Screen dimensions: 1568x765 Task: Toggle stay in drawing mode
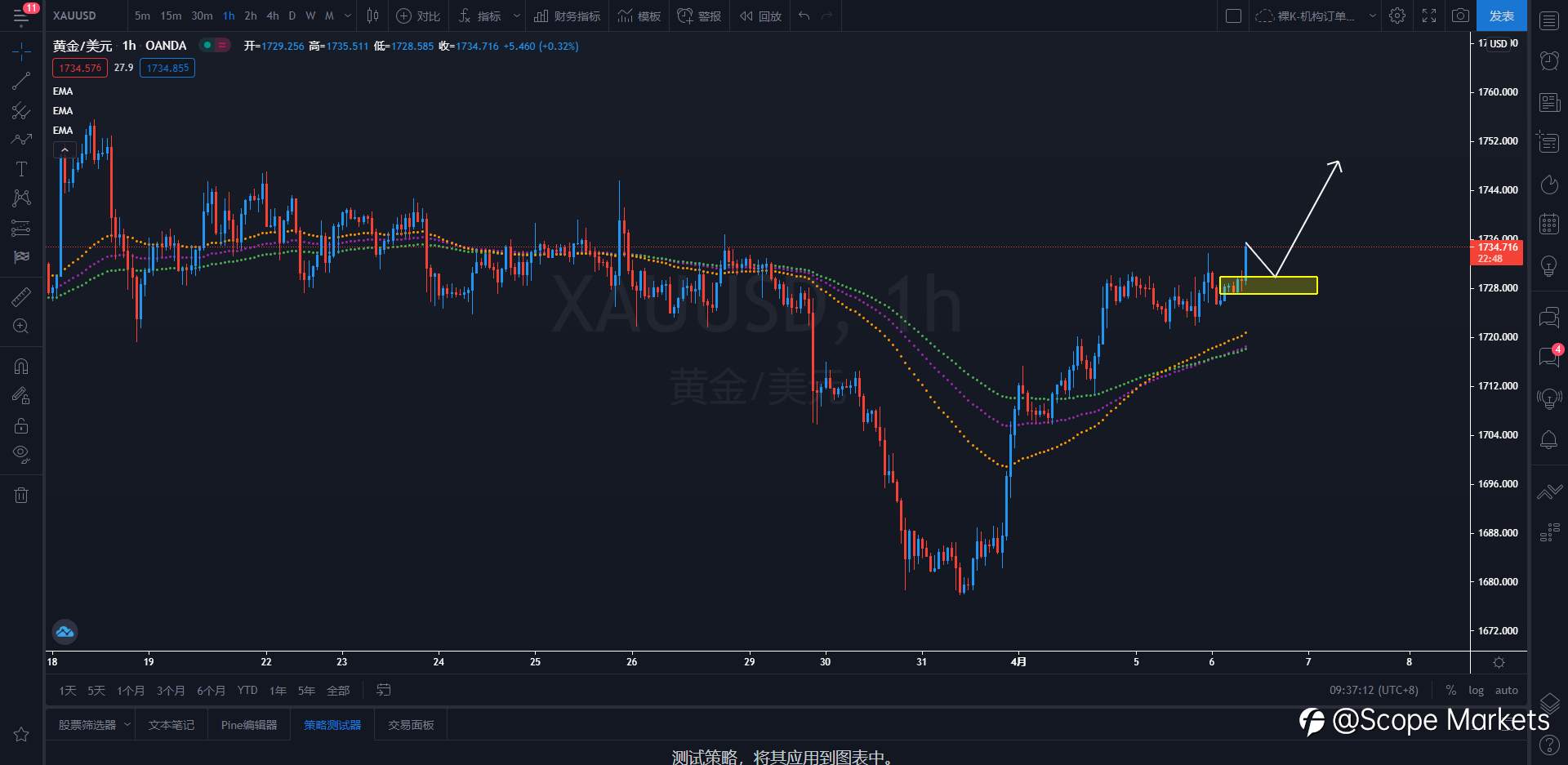coord(21,396)
